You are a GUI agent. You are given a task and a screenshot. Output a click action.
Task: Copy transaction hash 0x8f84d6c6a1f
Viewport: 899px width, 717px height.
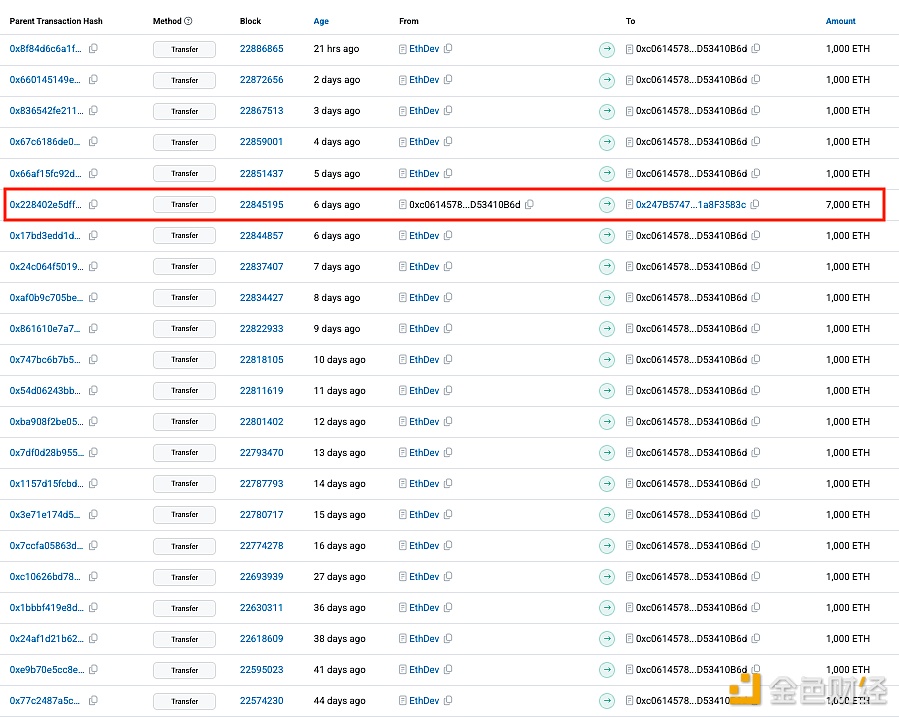(93, 49)
